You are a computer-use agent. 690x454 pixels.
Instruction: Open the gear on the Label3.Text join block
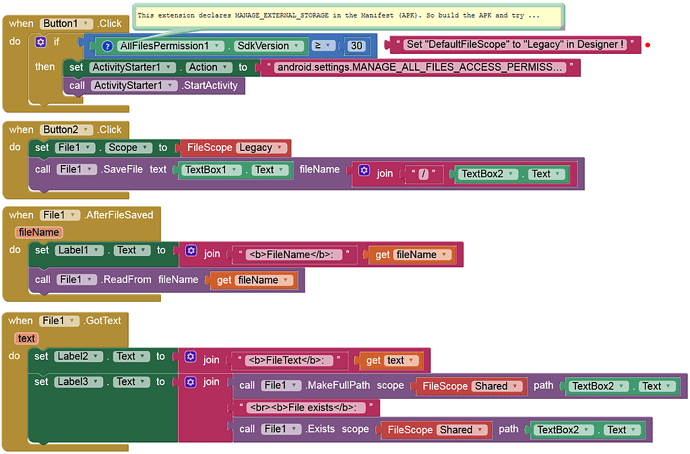191,382
